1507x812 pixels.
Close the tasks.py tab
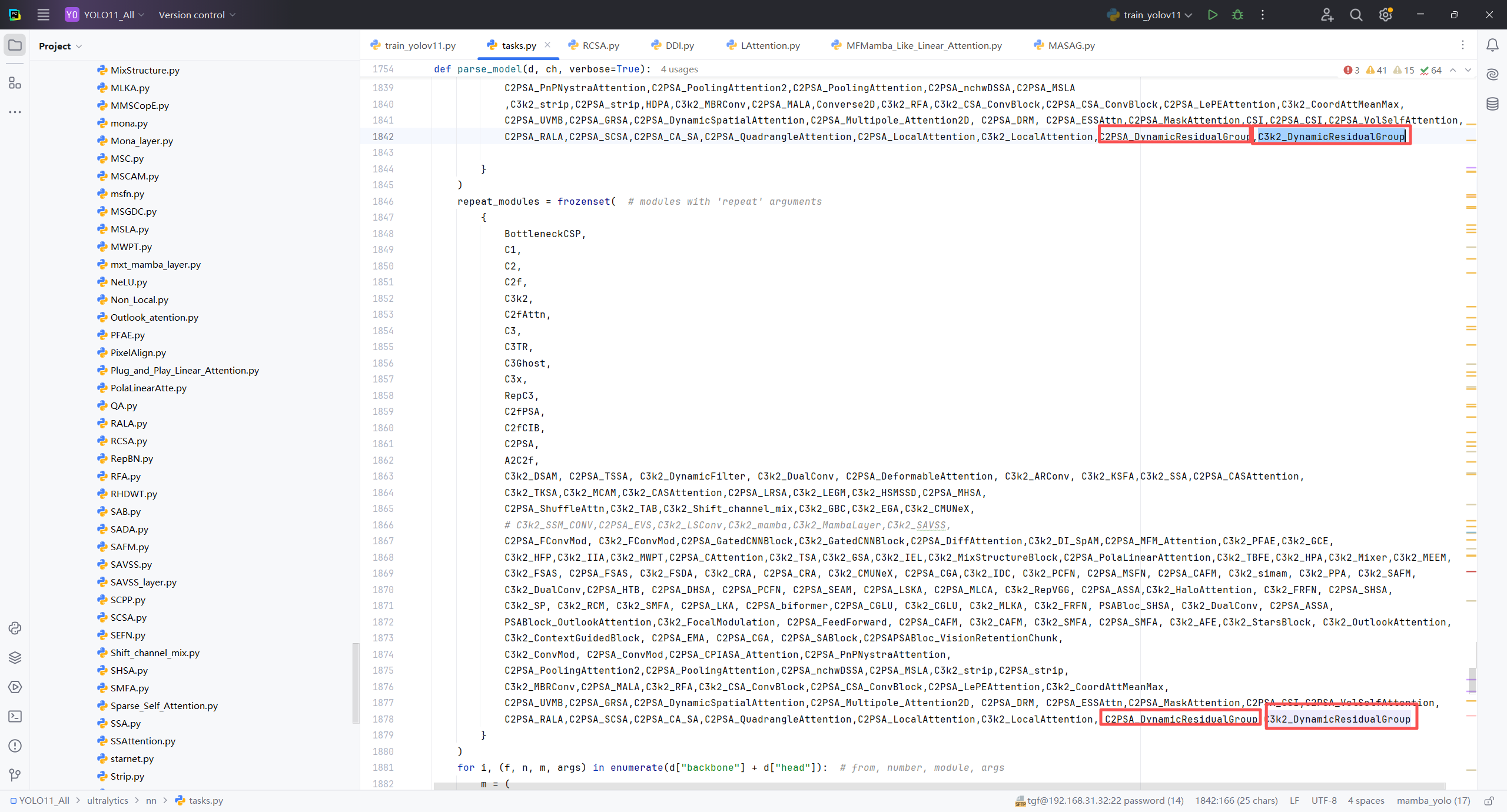coord(547,45)
